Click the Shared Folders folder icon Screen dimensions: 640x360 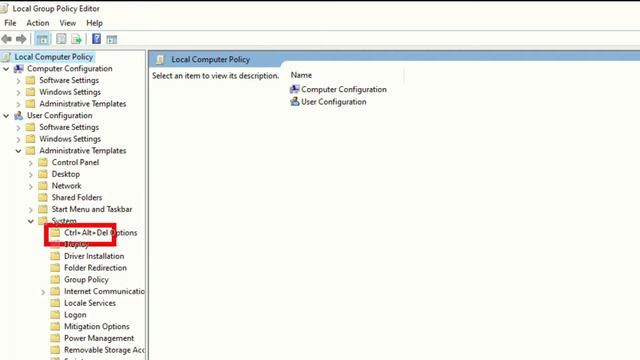[43, 198]
